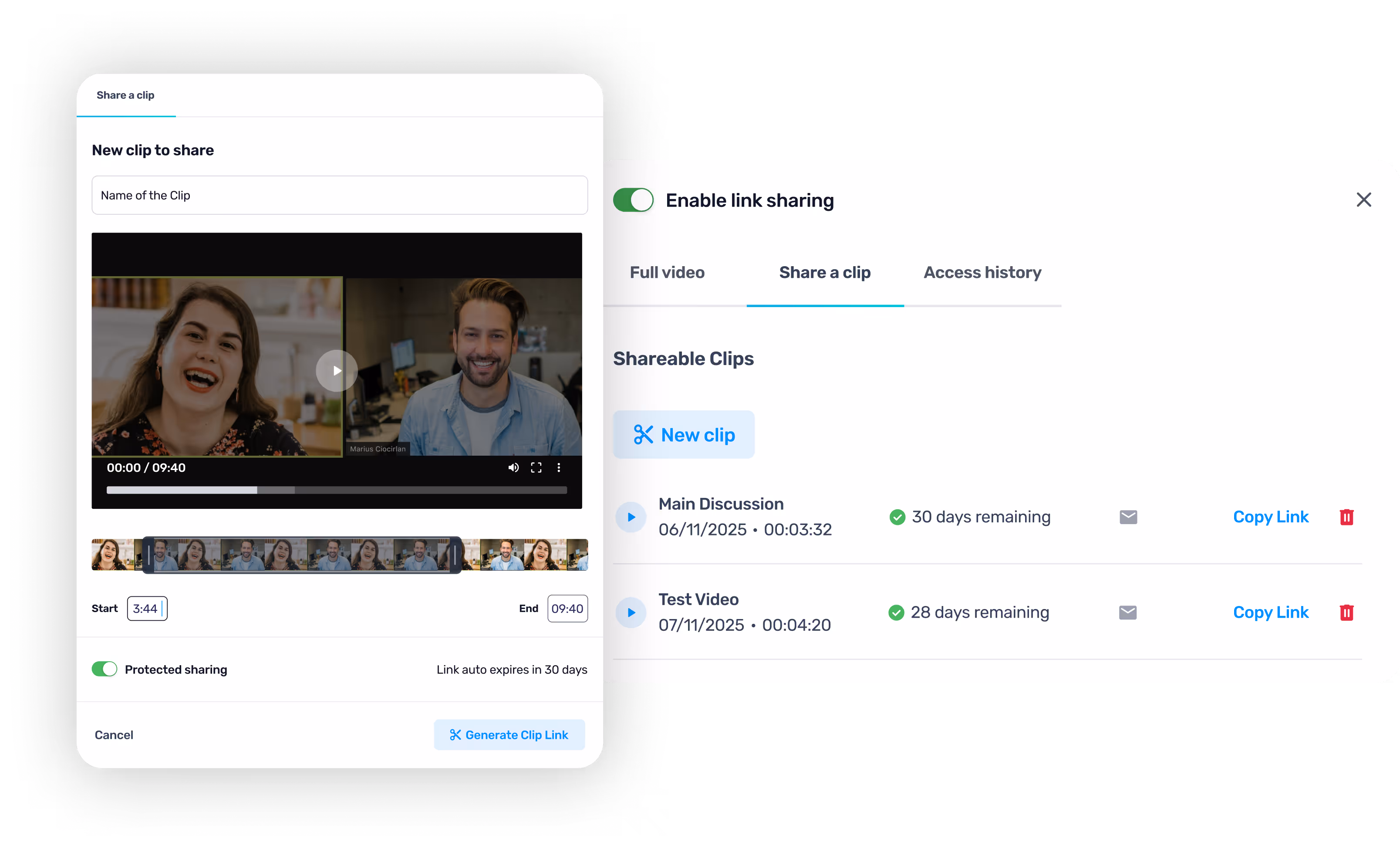The width and height of the screenshot is (1400, 846).
Task: Play the Test Video clip
Action: pos(631,613)
